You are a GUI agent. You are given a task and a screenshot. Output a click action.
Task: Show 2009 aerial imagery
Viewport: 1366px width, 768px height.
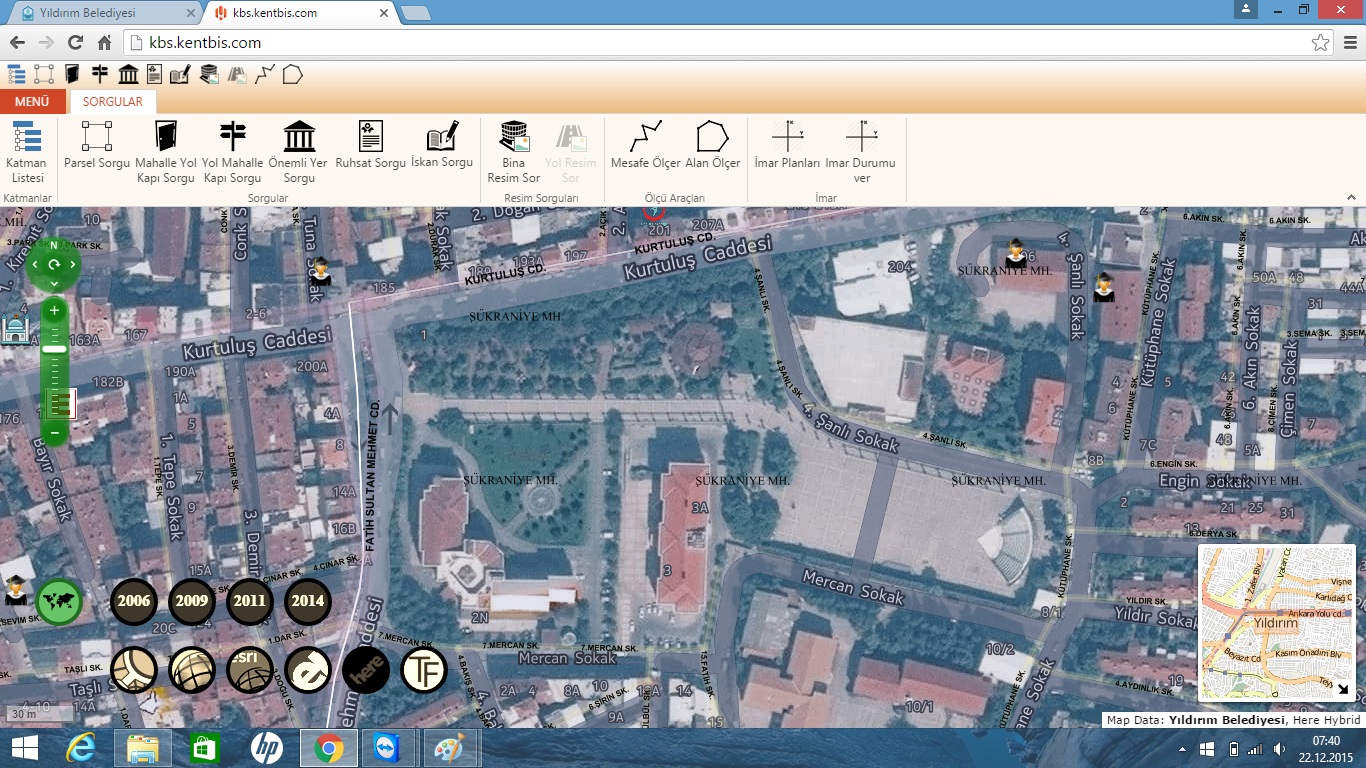tap(192, 602)
